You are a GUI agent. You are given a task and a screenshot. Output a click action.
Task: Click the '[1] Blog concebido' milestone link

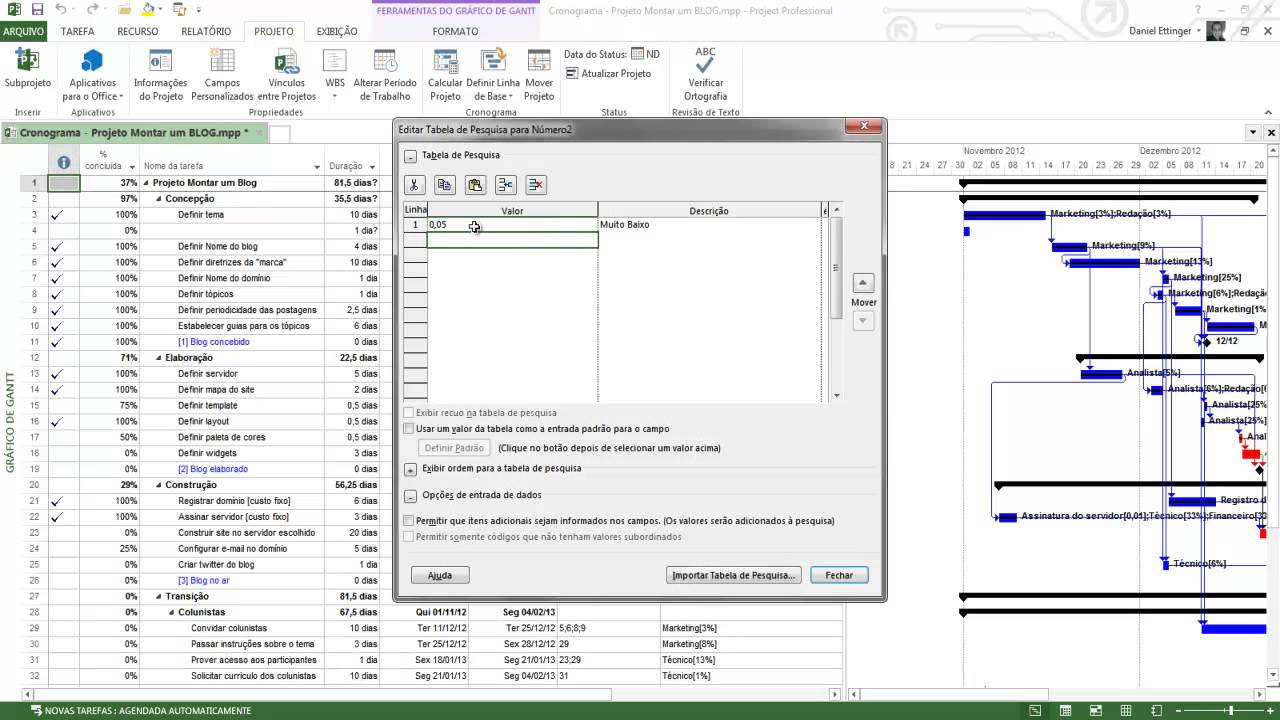[214, 342]
